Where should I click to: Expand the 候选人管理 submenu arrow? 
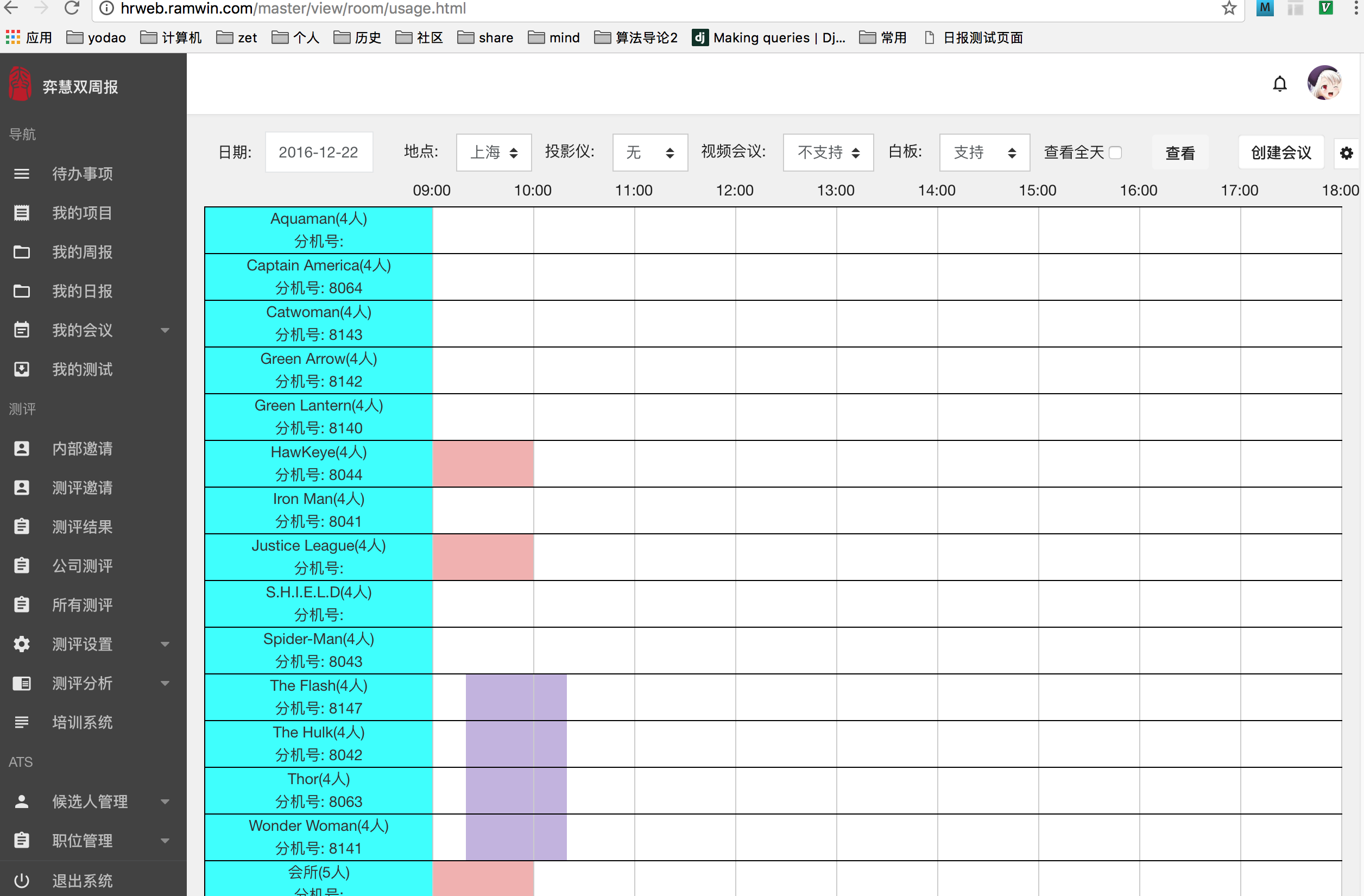(x=165, y=802)
